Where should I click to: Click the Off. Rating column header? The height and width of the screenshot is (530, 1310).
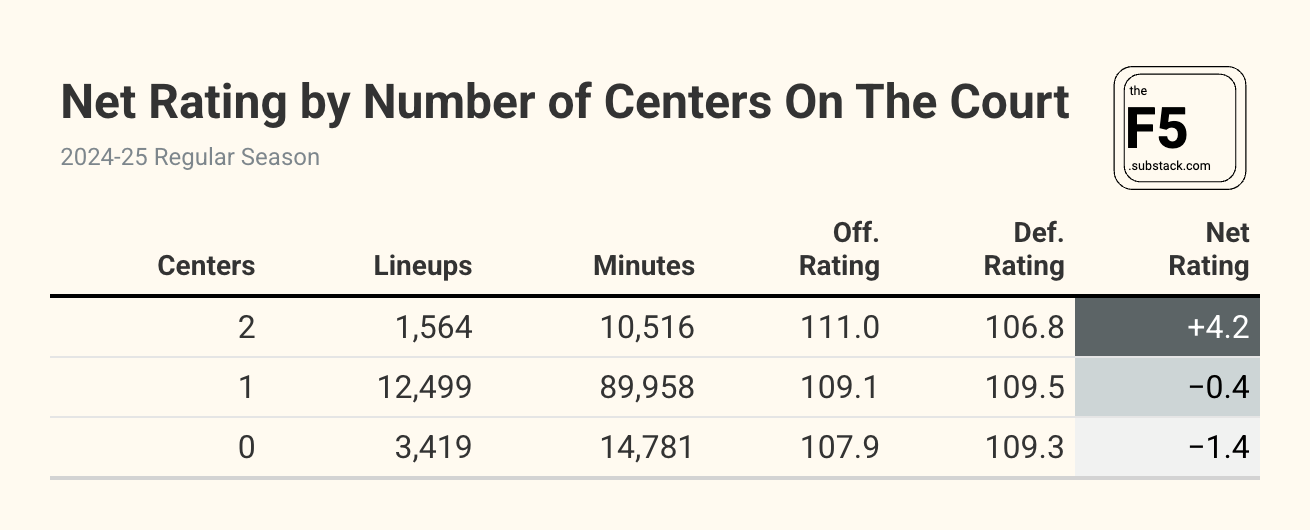click(840, 250)
